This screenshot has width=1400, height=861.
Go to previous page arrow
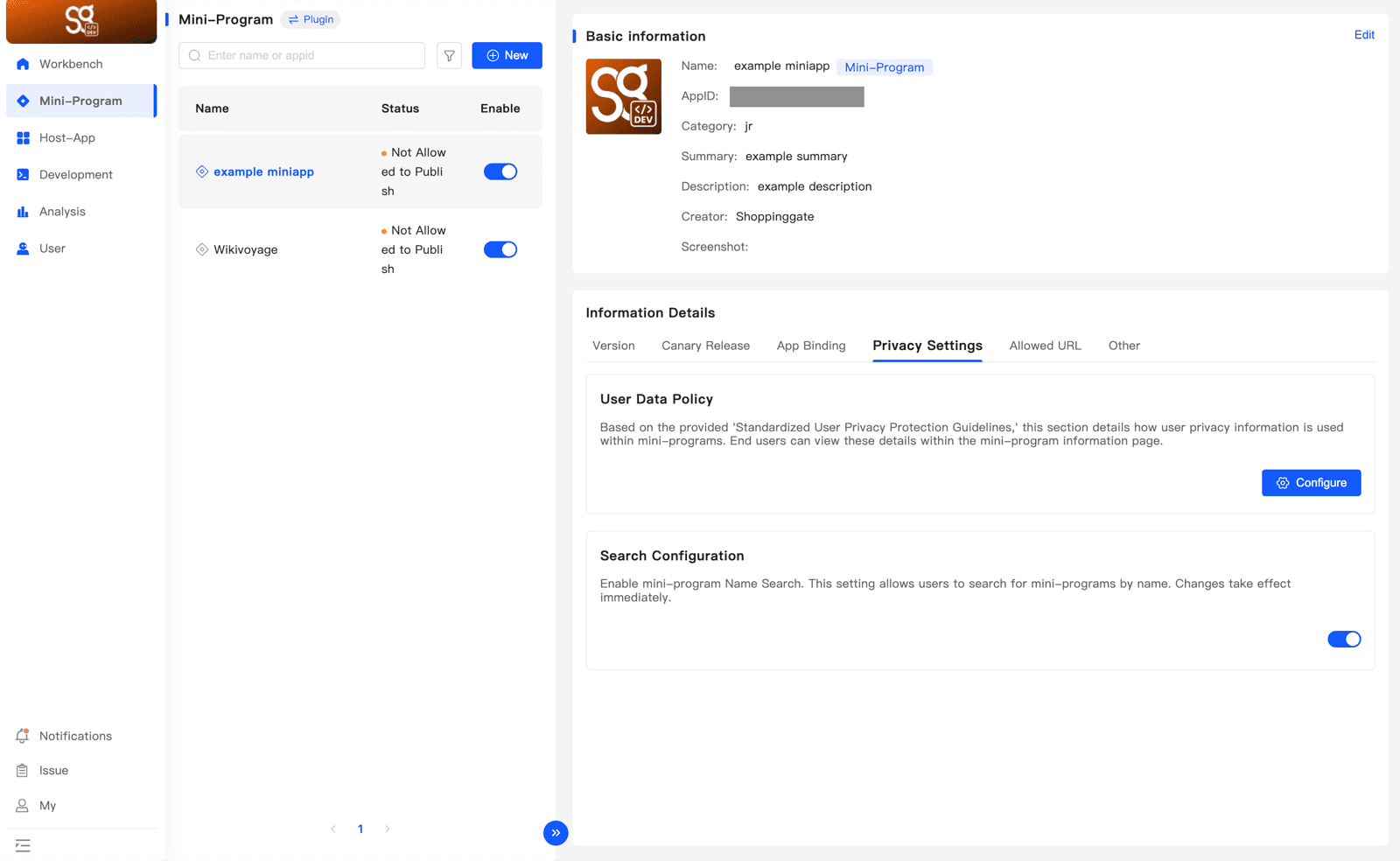coord(333,829)
